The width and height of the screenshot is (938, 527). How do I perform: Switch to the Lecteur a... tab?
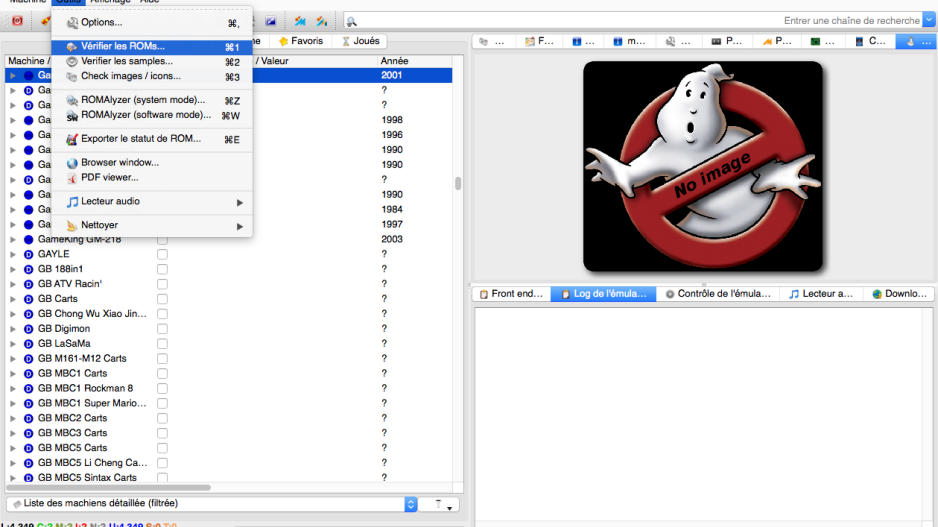coord(821,294)
